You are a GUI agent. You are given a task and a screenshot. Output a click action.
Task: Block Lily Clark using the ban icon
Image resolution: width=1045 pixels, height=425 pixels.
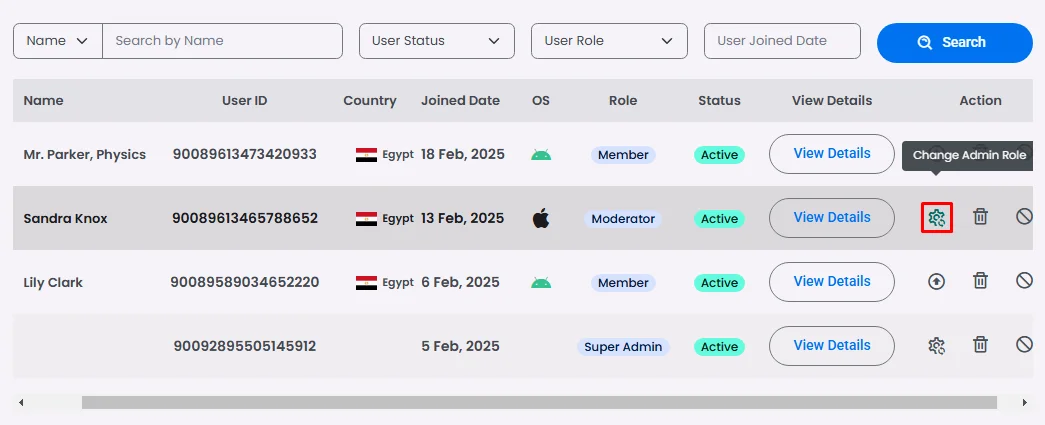[1024, 281]
